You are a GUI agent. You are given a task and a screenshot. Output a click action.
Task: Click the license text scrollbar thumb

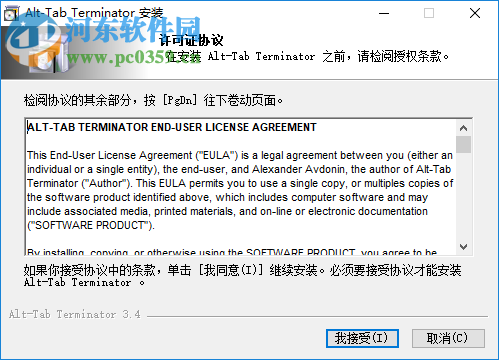click(x=463, y=144)
